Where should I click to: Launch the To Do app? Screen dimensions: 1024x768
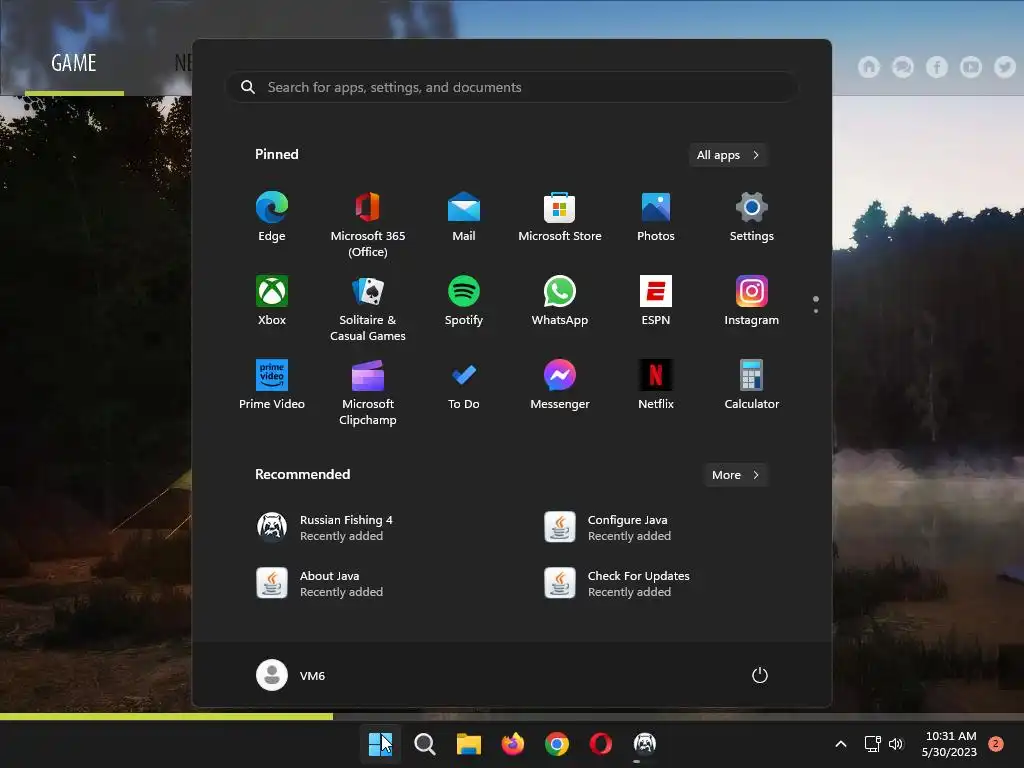tap(464, 385)
